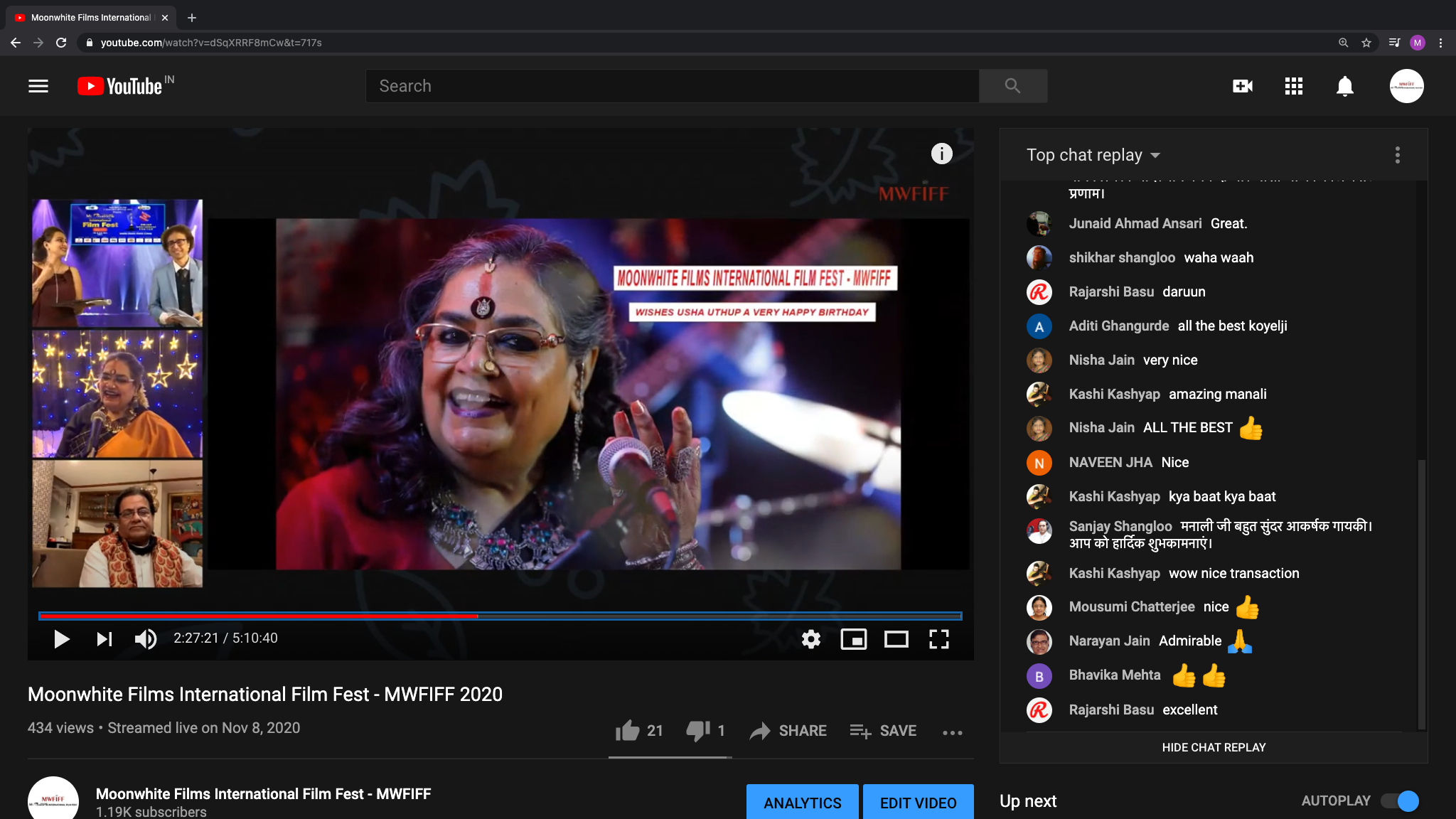Screen dimensions: 1456x819
Task: Click the Up next heading
Action: click(1028, 801)
